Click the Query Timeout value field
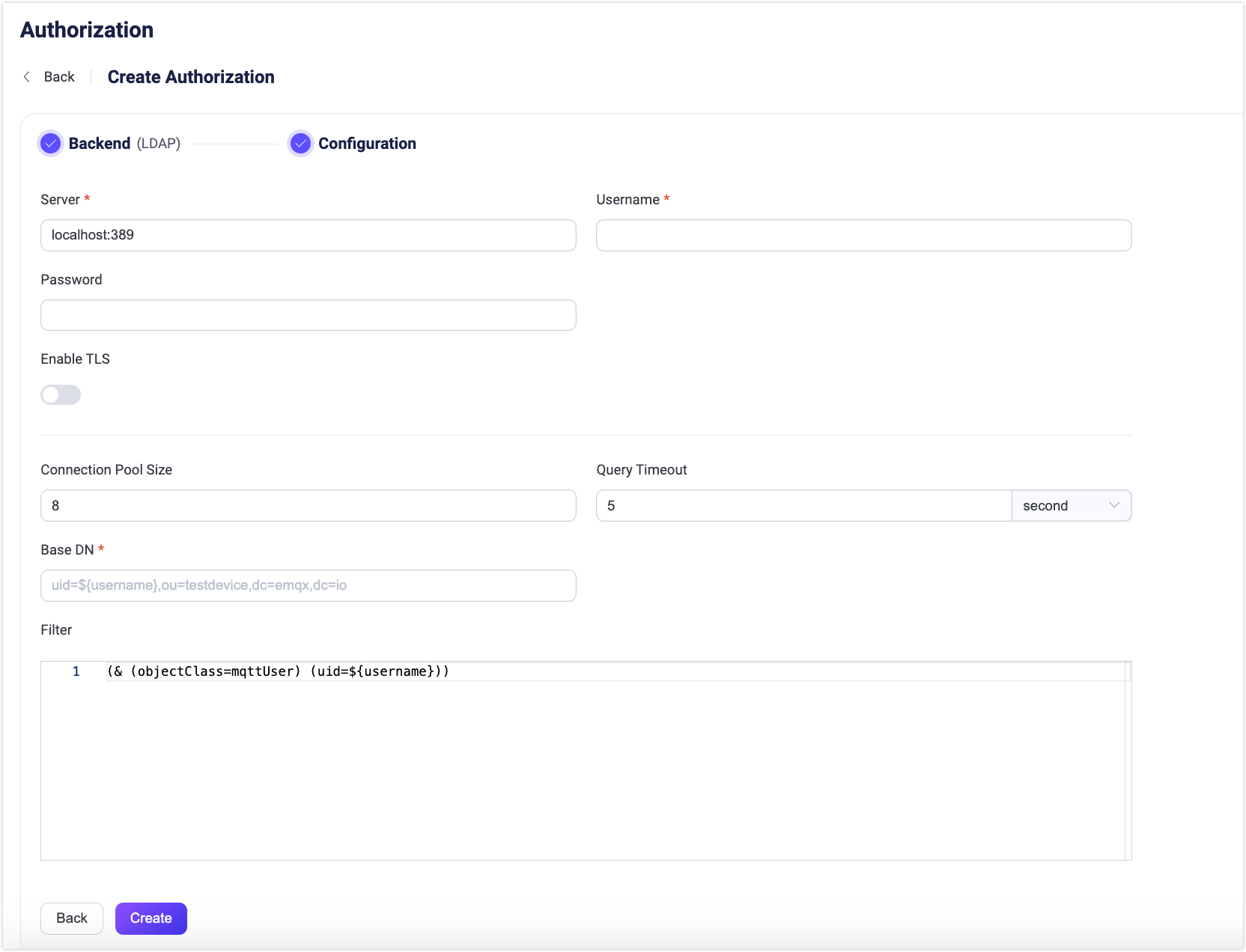1246x952 pixels. pyautogui.click(x=803, y=505)
